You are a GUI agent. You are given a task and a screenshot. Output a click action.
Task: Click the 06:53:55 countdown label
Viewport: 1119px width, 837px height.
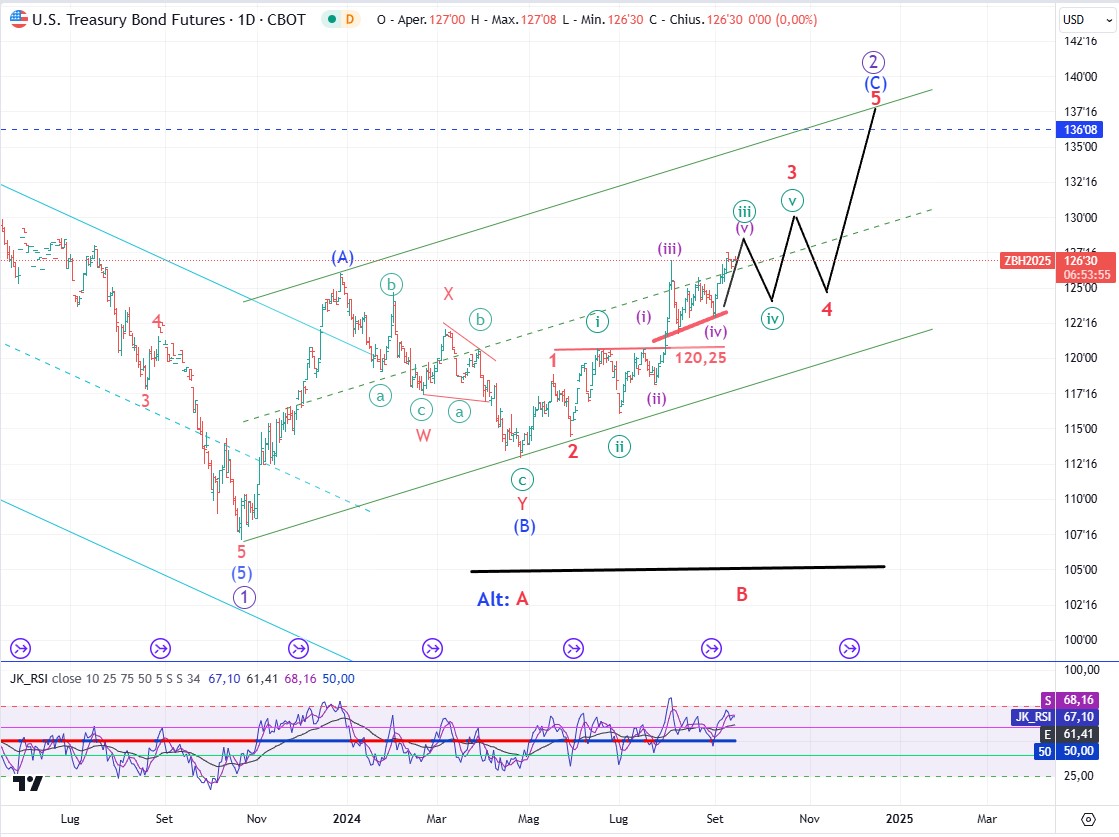[x=1085, y=275]
